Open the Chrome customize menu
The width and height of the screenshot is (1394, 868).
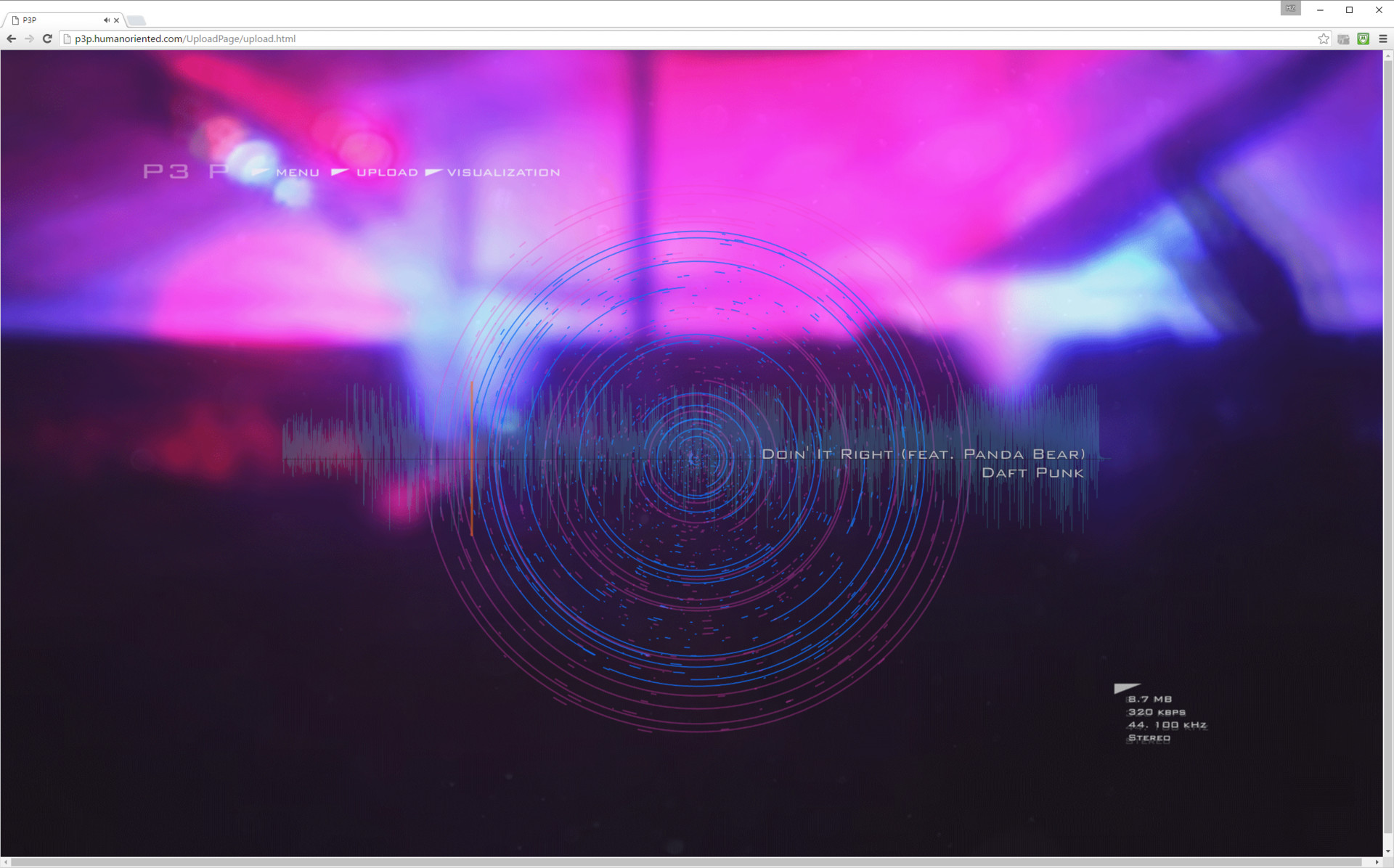coord(1382,38)
